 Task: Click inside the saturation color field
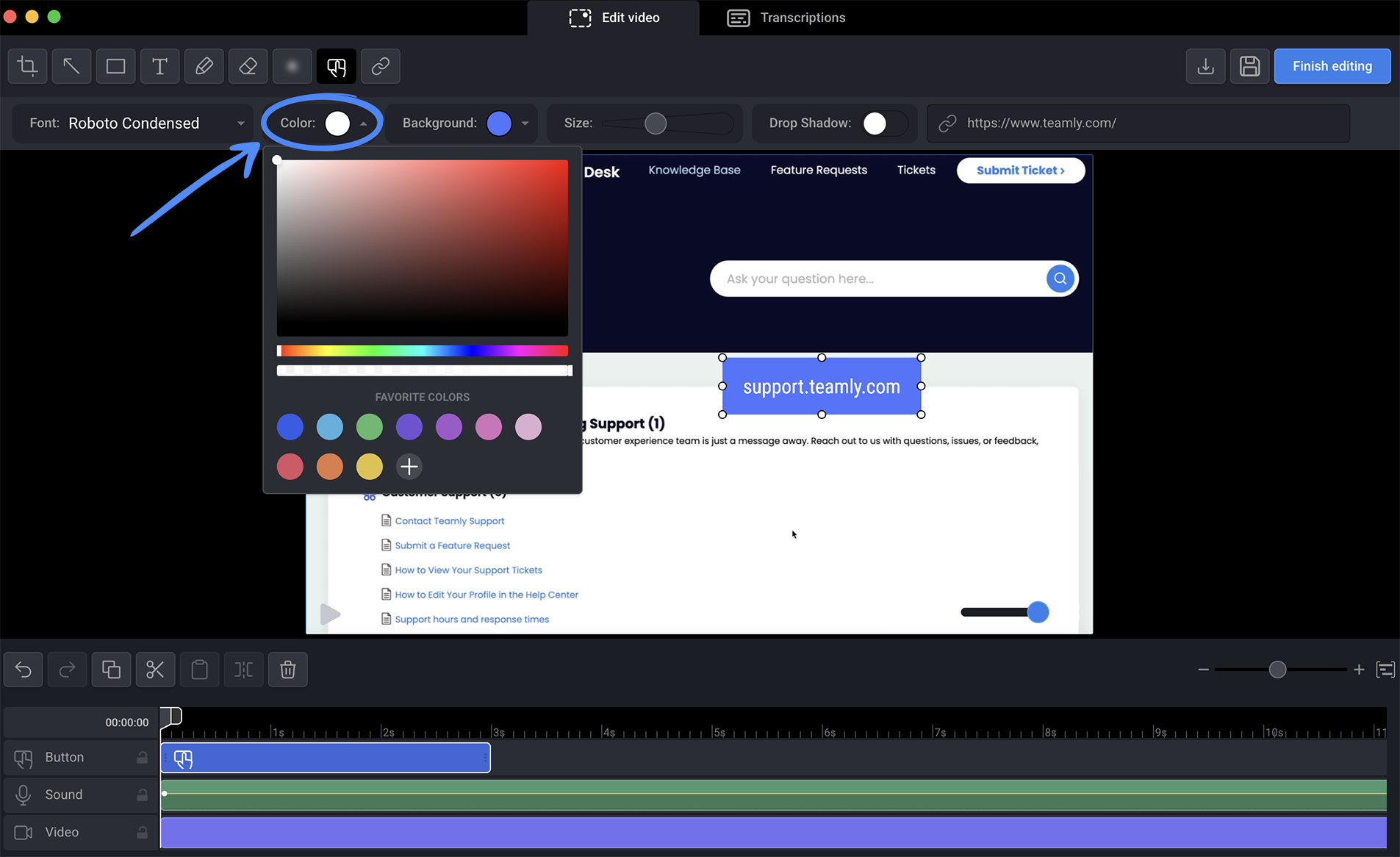(x=423, y=248)
